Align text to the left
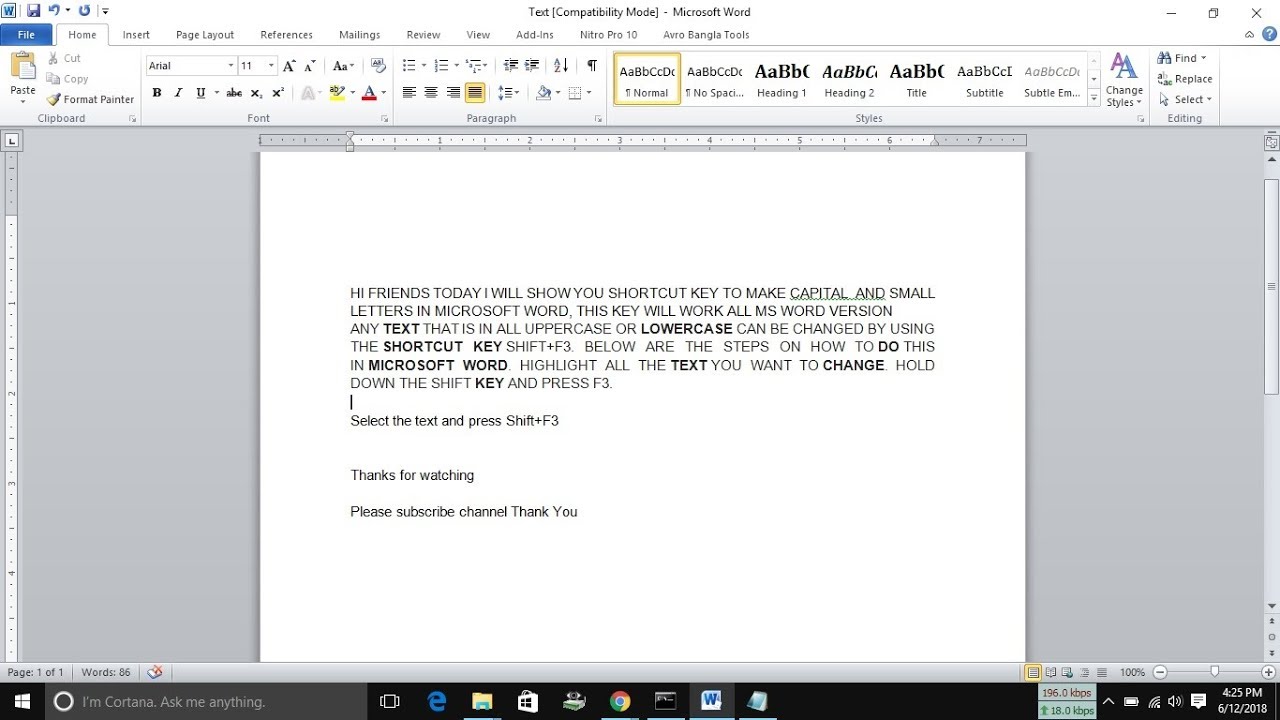This screenshot has width=1280, height=720. (409, 93)
